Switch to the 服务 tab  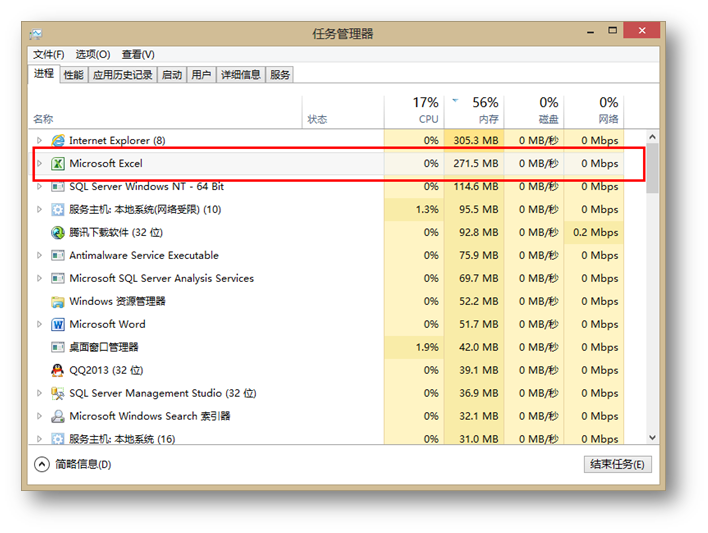tap(280, 75)
